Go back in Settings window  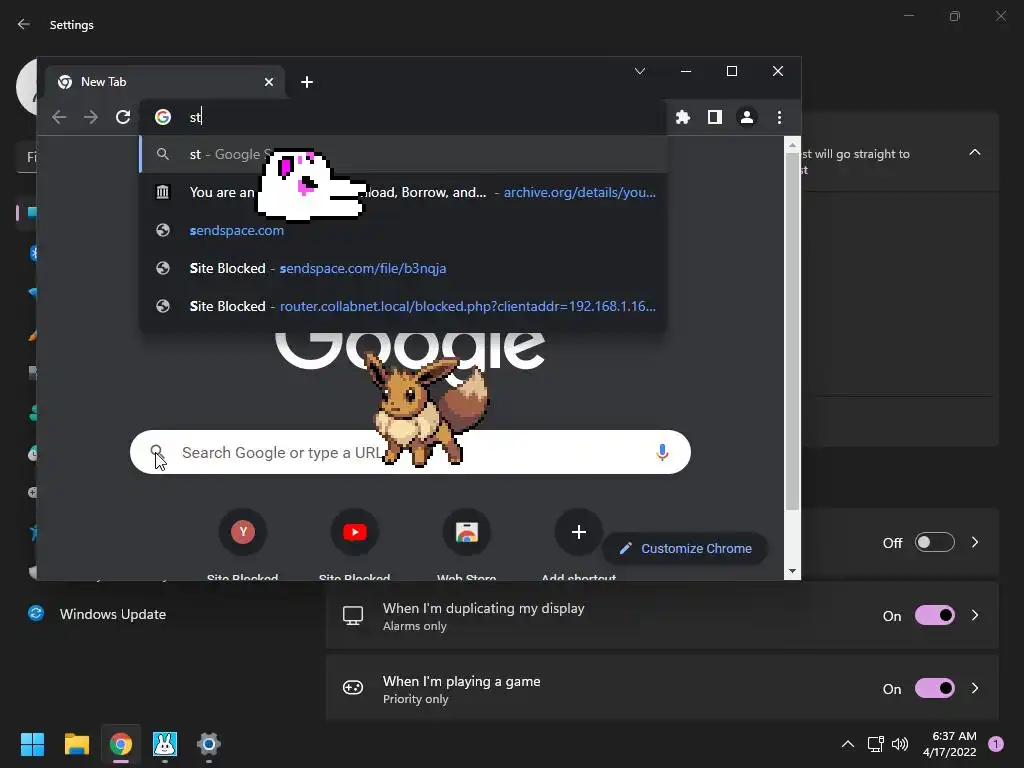(x=24, y=24)
